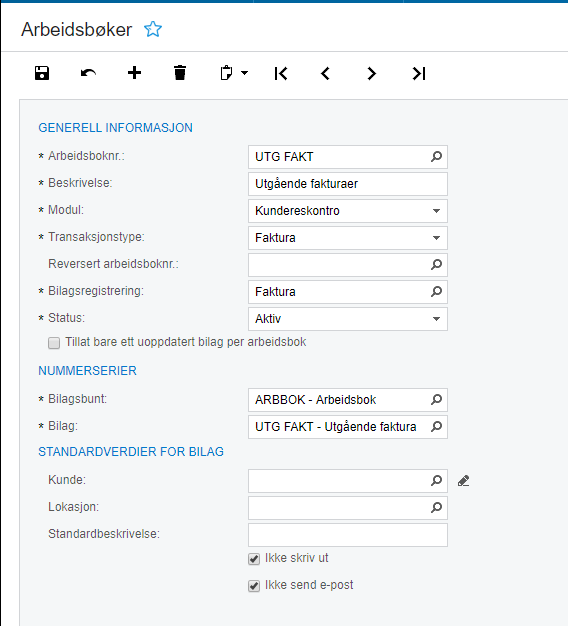Viewport: 568px width, 626px height.
Task: Uncheck the 'Ikke send e-post' checkbox
Action: [254, 586]
